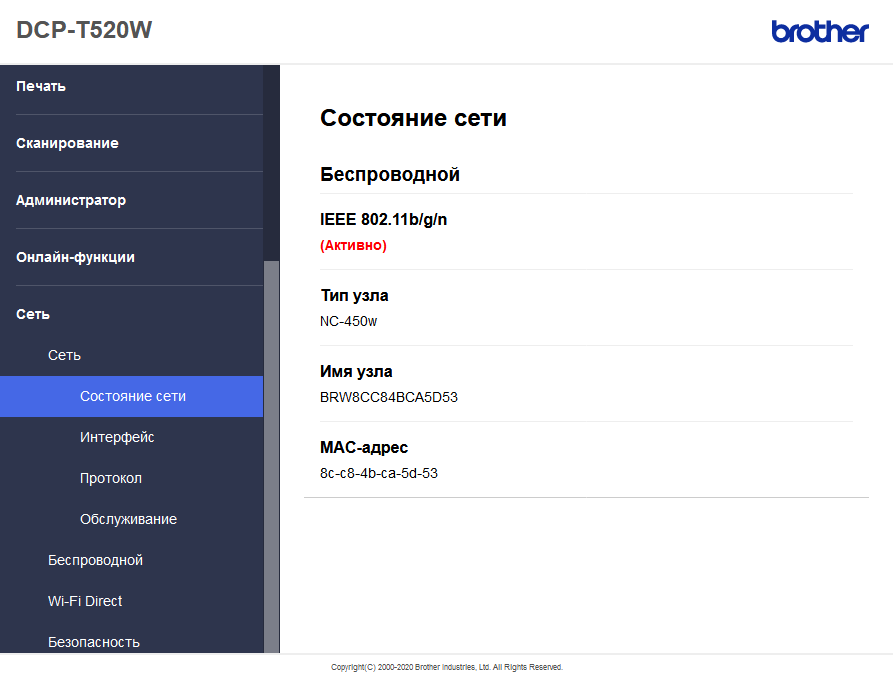Click the node name BRW8CC84BCA5D53
Image resolution: width=893 pixels, height=678 pixels.
point(389,397)
